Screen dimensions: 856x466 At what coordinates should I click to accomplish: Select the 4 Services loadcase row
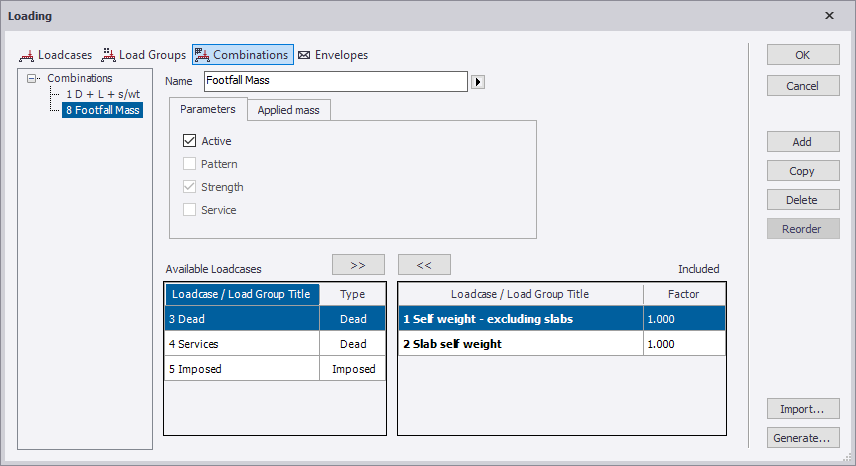click(242, 344)
